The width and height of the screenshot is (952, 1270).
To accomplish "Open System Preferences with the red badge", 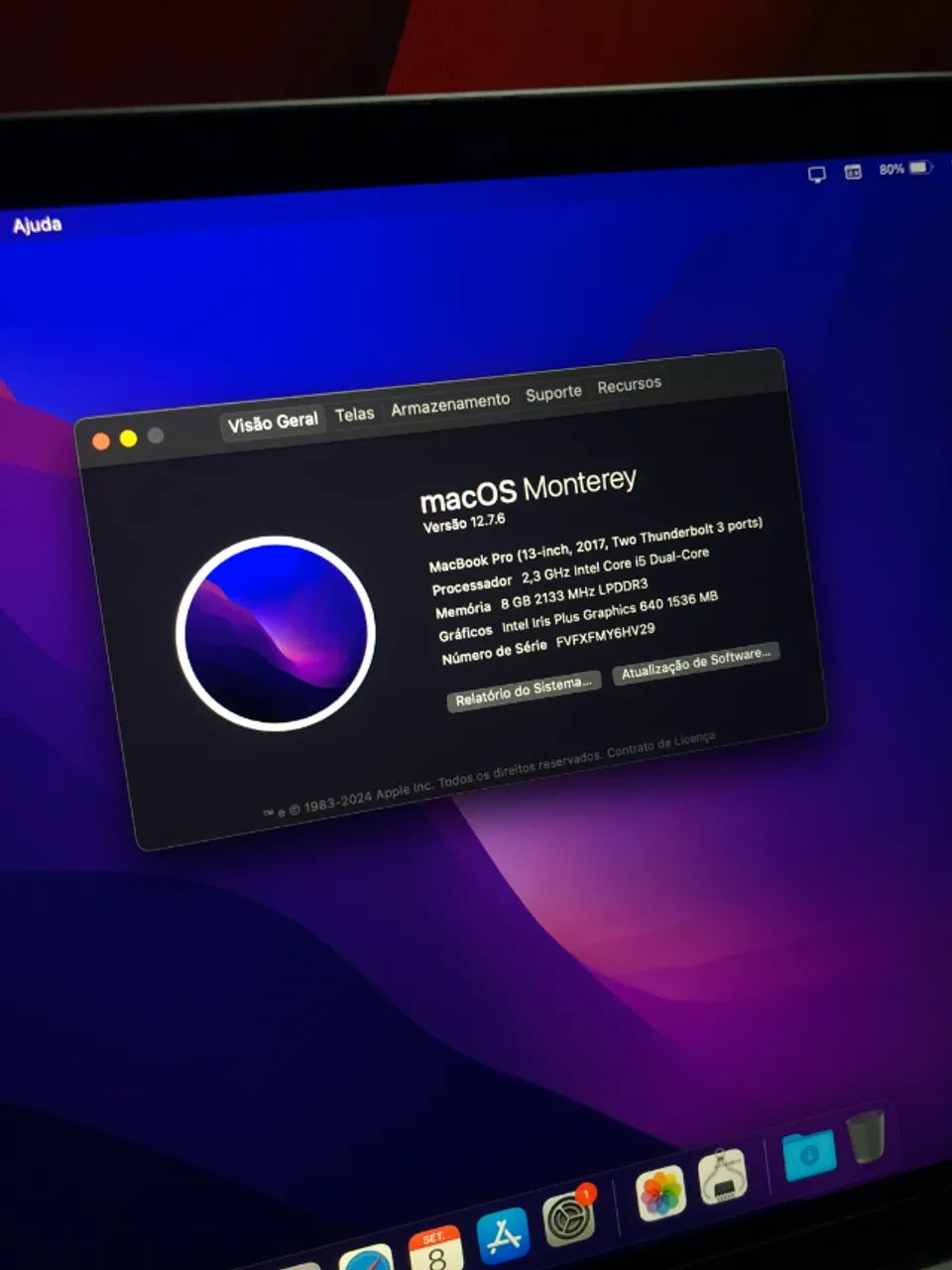I will click(x=569, y=1219).
